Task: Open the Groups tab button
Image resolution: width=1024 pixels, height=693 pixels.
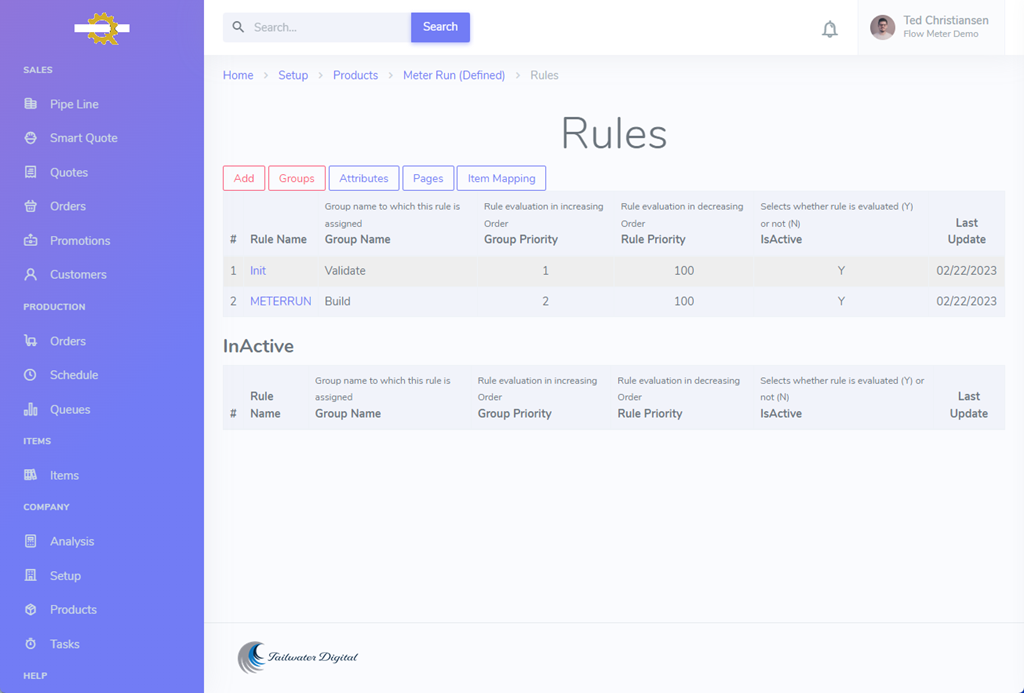Action: (x=297, y=178)
